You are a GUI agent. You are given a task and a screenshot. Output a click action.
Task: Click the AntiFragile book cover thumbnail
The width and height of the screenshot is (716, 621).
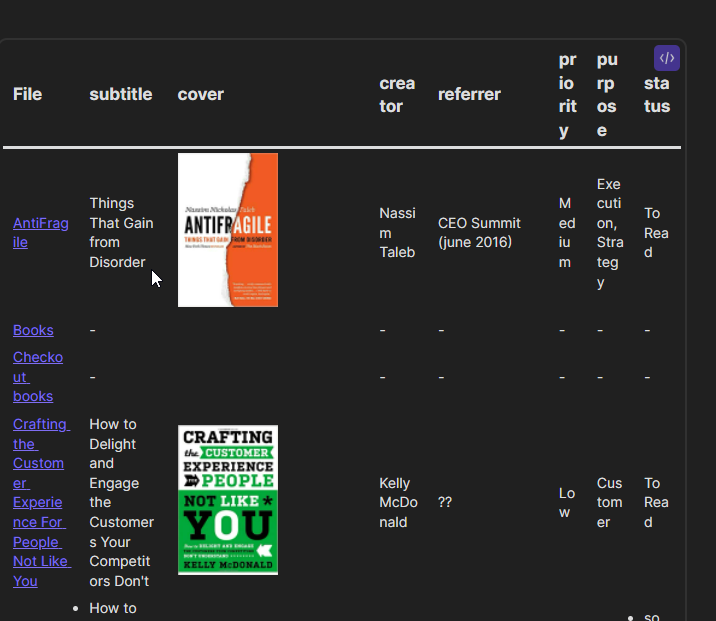coord(228,230)
